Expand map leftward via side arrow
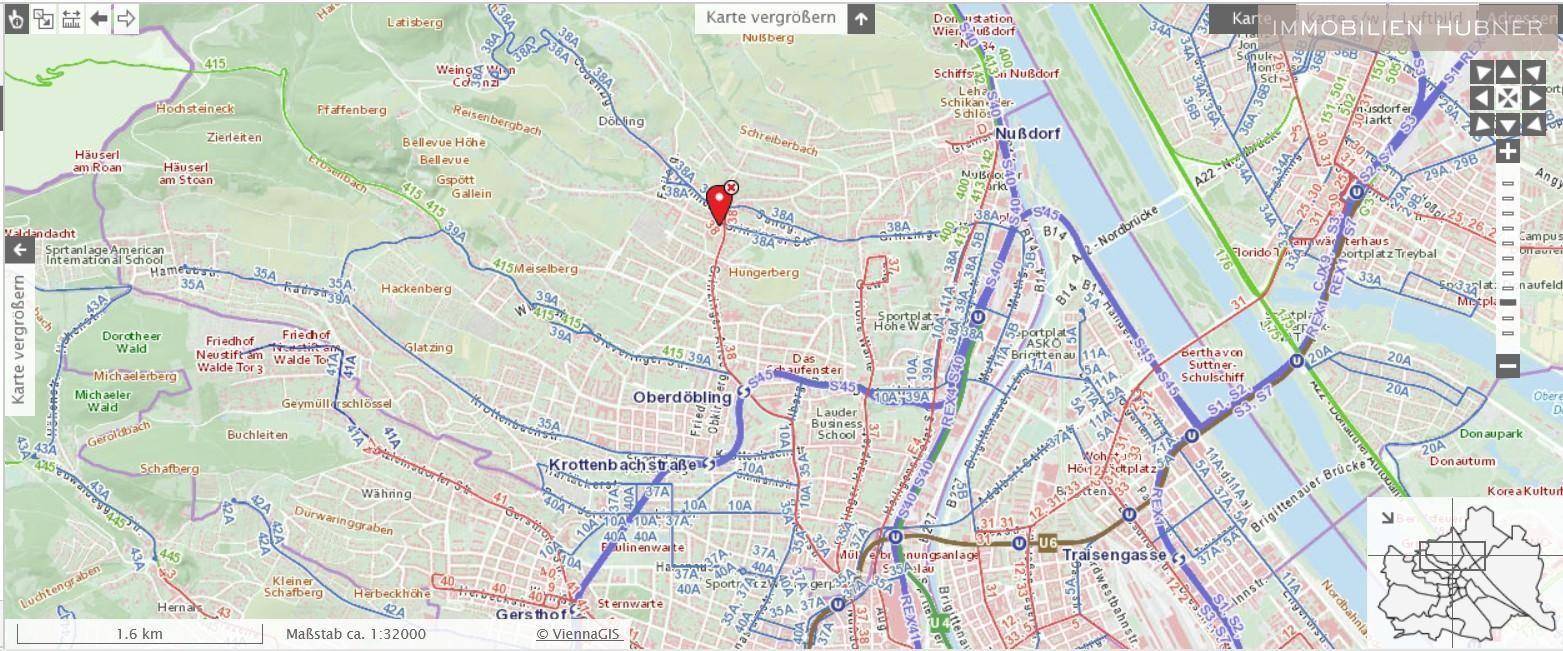 tap(20, 249)
